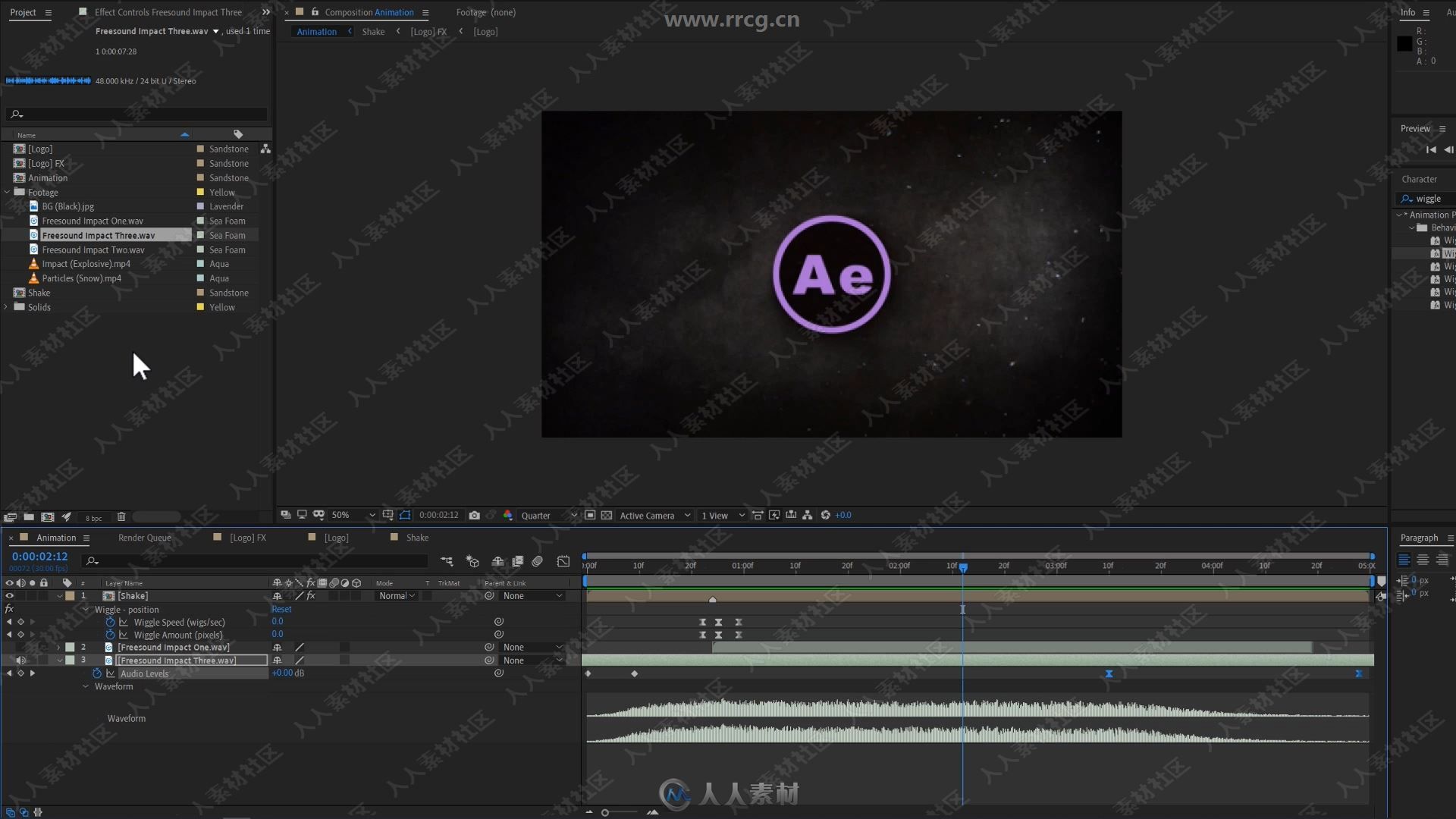Image resolution: width=1456 pixels, height=819 pixels.
Task: Click the first frame button in Preview panel
Action: pos(1431,149)
